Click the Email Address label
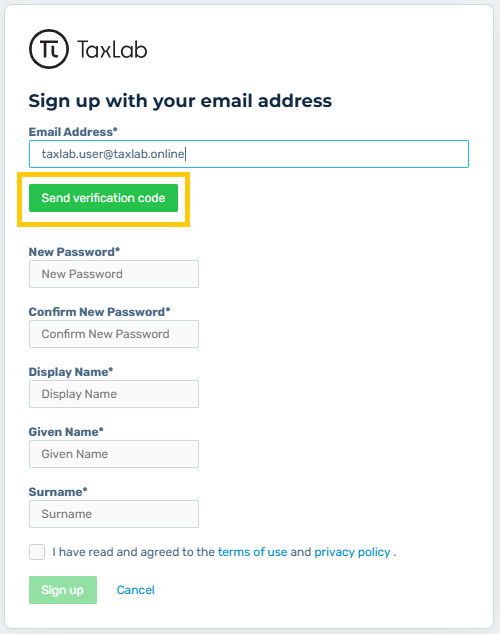 73,132
